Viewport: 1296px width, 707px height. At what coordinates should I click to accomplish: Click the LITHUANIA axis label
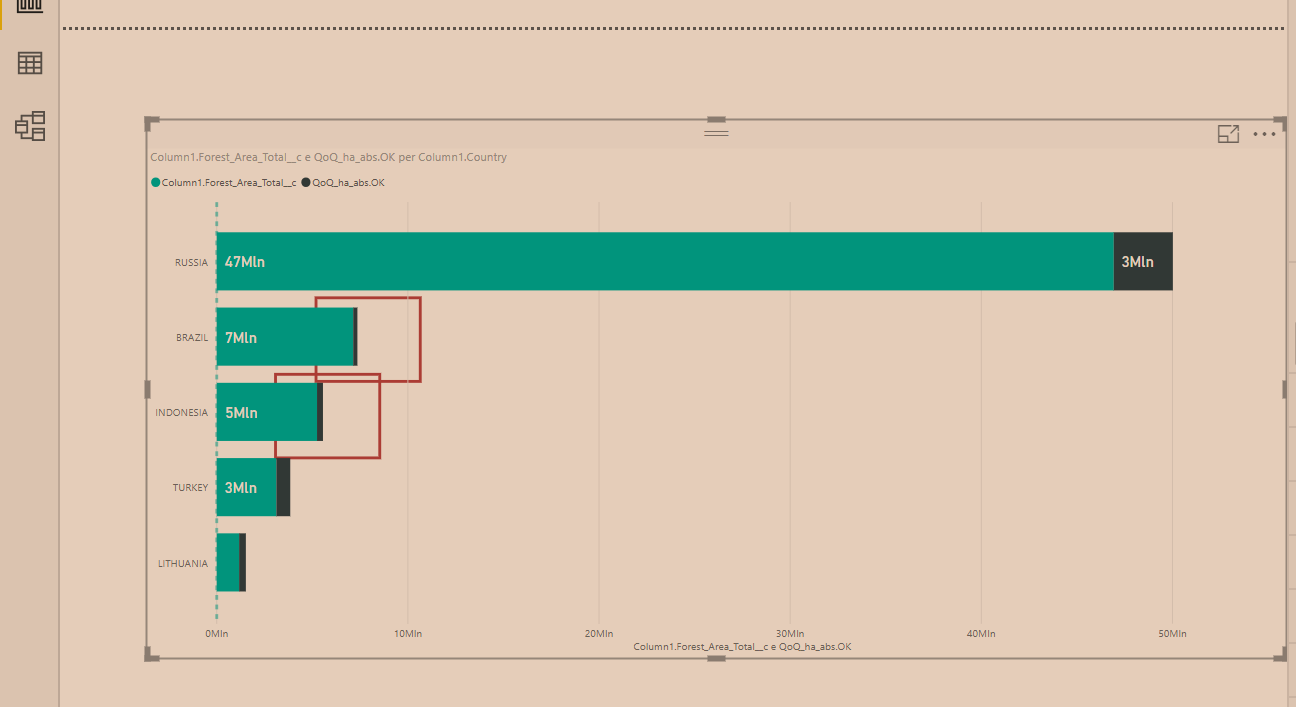click(183, 564)
